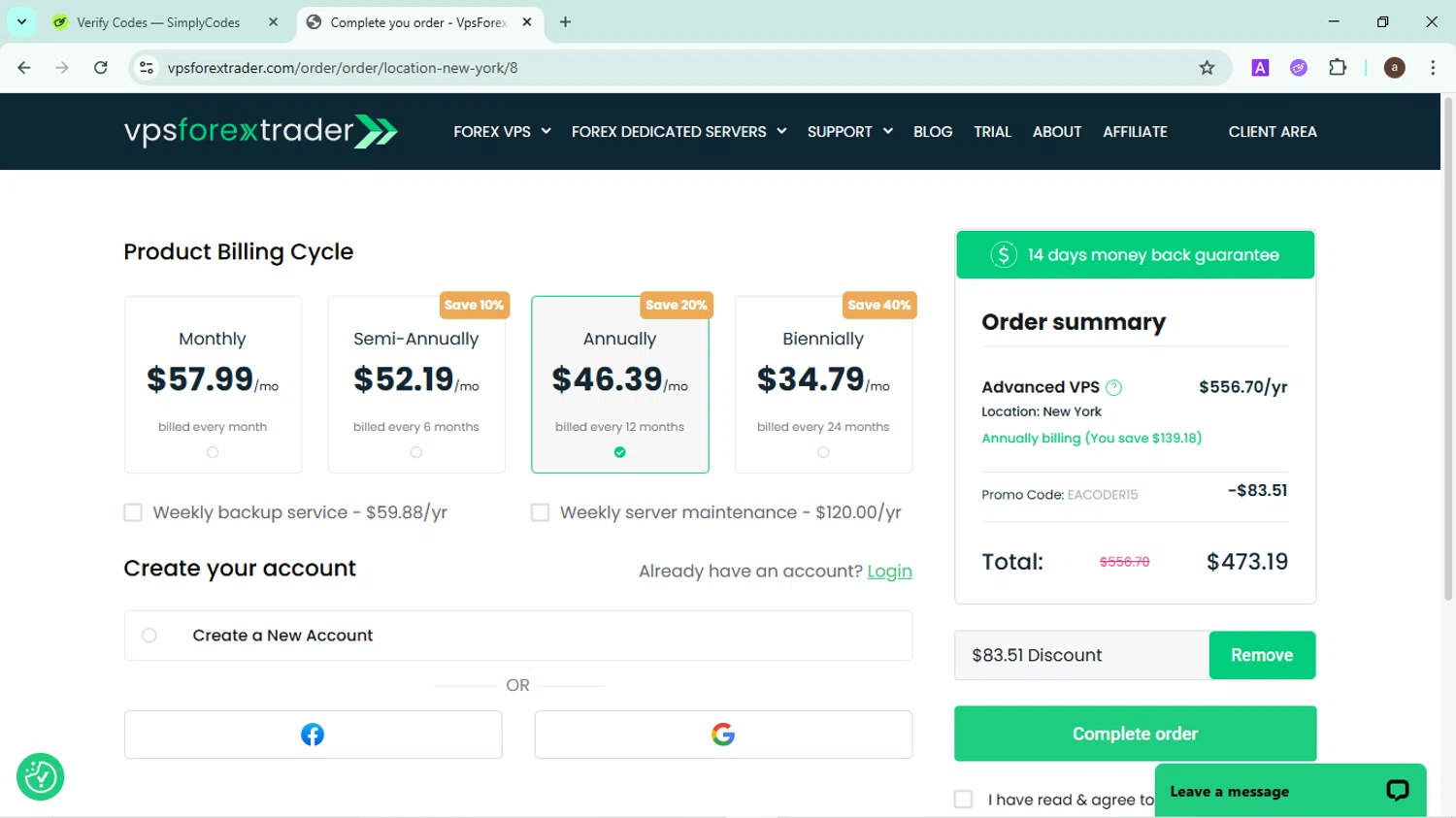The width and height of the screenshot is (1456, 818).
Task: Open the tab search dropdown arrow
Action: click(x=21, y=21)
